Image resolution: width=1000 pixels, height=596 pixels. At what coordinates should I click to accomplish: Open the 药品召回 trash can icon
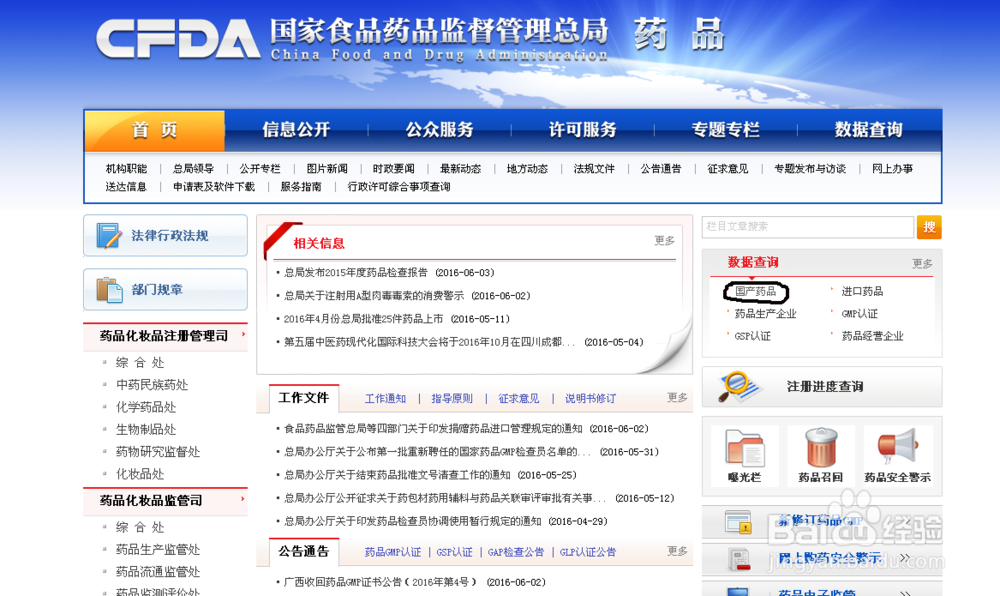click(821, 447)
